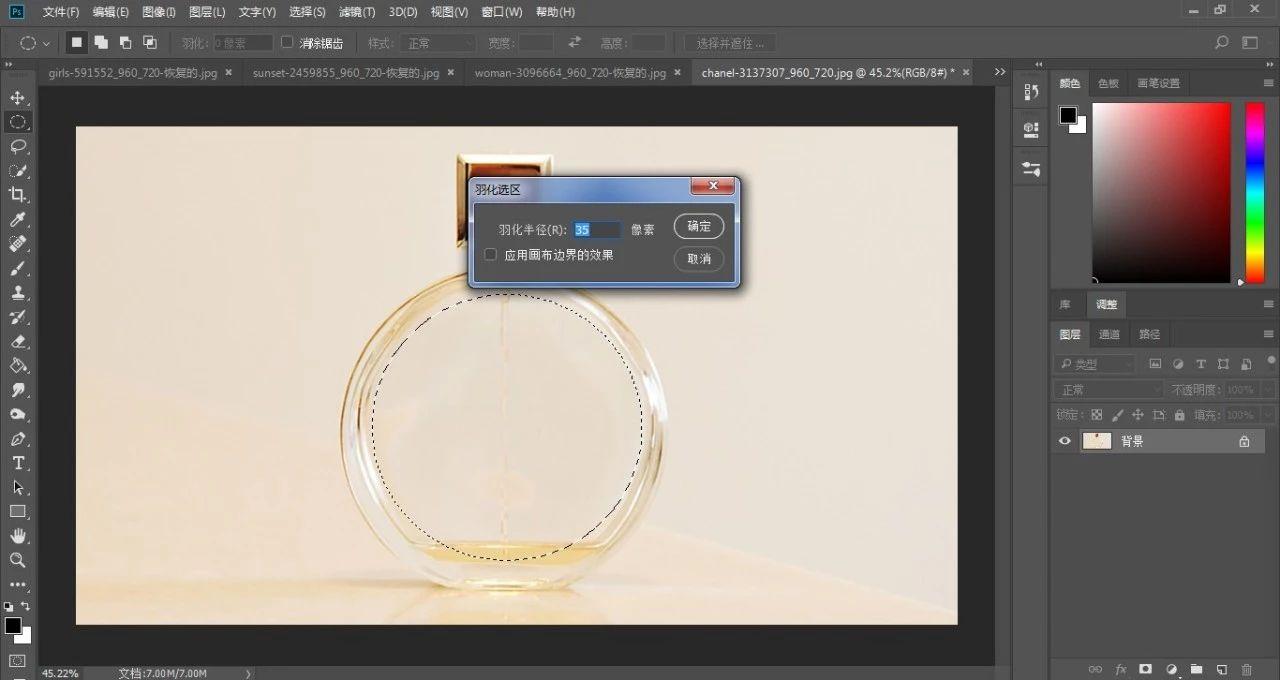Screen dimensions: 1280x680
Task: Switch to girls-591552 document tab
Action: 132,73
